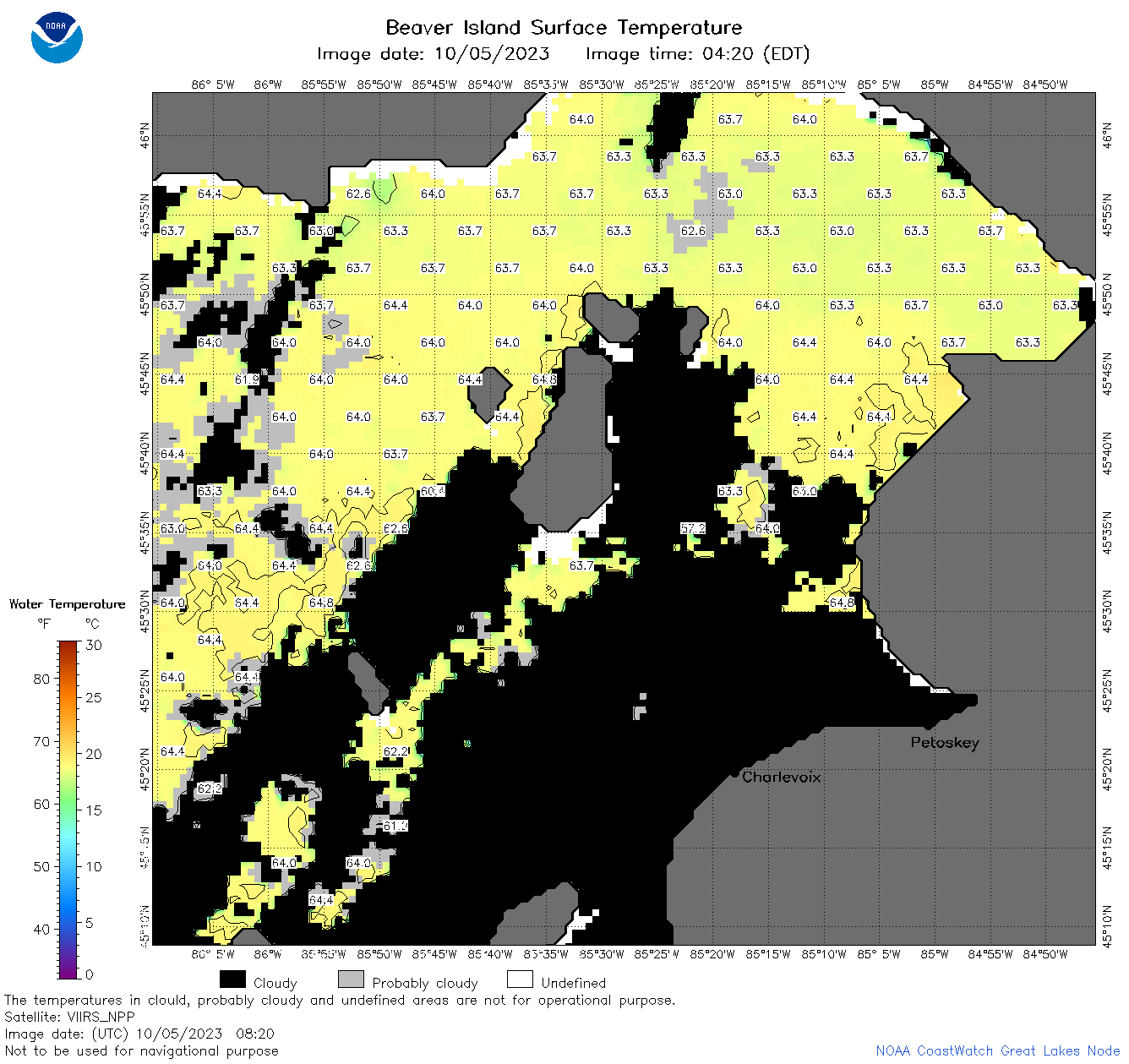This screenshot has width=1129, height=1064.
Task: Click the 'Water Temperature' legend heading
Action: click(67, 604)
